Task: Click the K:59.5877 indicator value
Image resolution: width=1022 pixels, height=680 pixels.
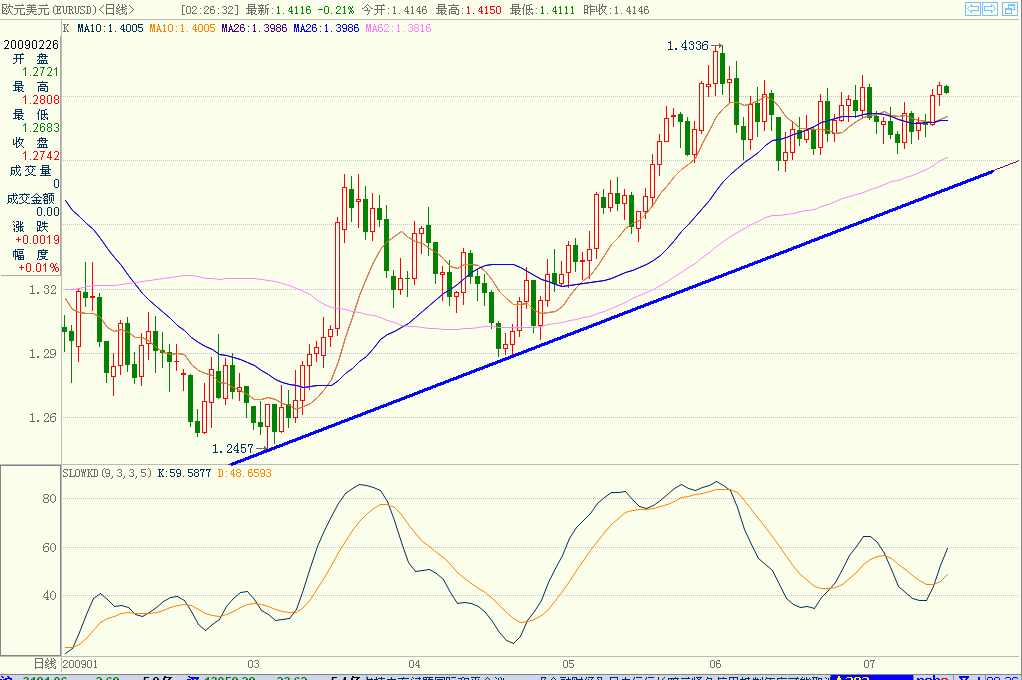Action: [184, 473]
